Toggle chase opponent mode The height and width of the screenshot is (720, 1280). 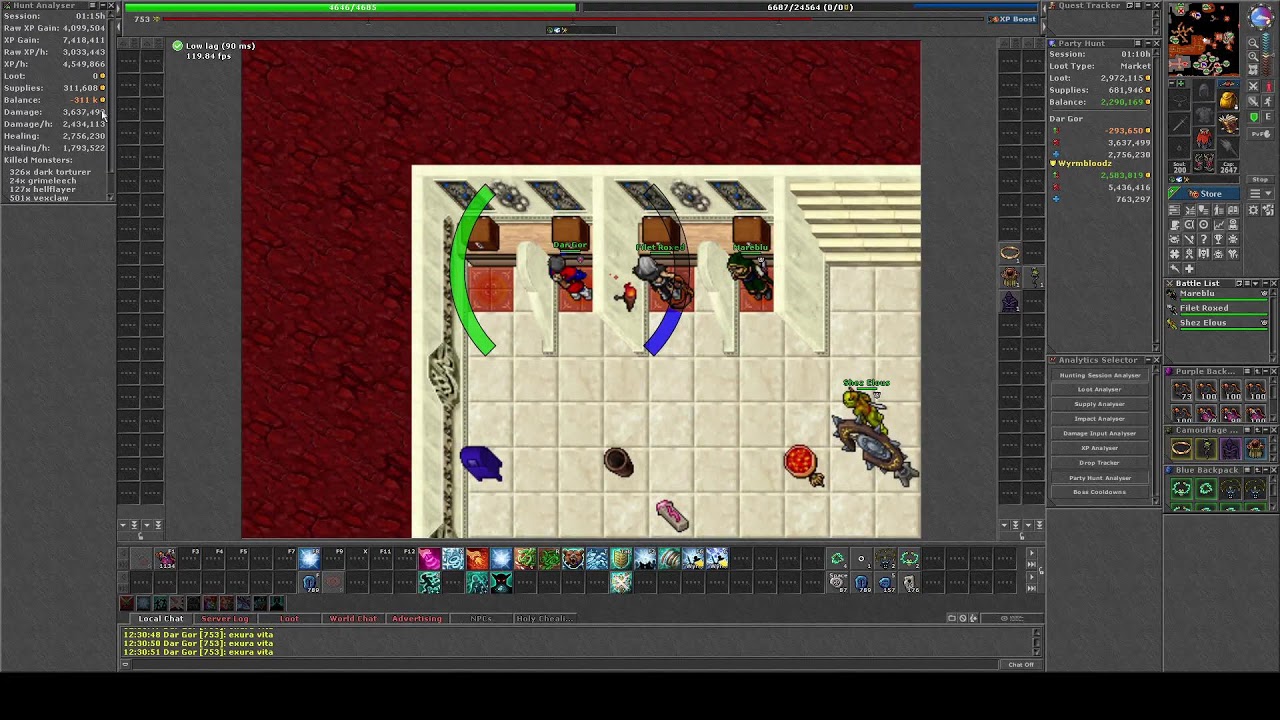click(x=1269, y=101)
